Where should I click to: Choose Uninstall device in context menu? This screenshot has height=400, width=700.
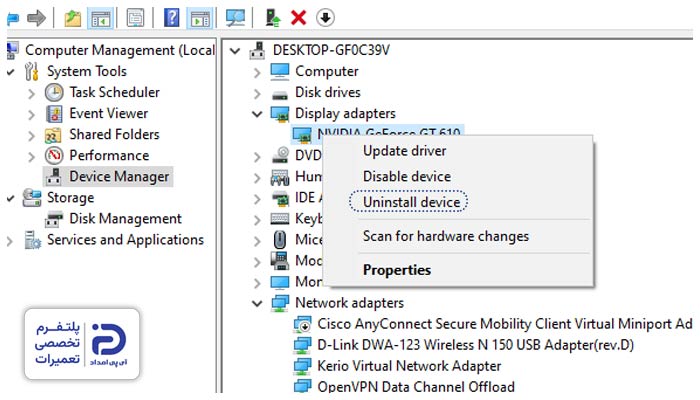411,202
